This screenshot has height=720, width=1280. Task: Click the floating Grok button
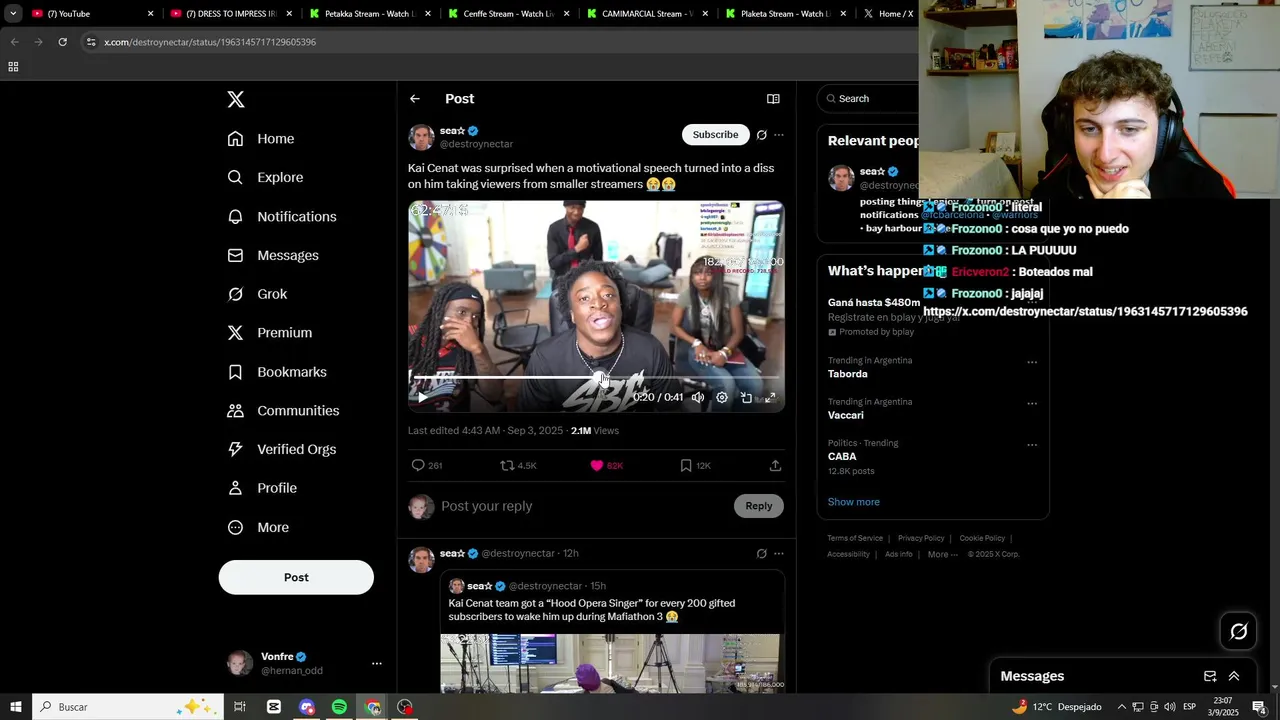[x=1238, y=631]
